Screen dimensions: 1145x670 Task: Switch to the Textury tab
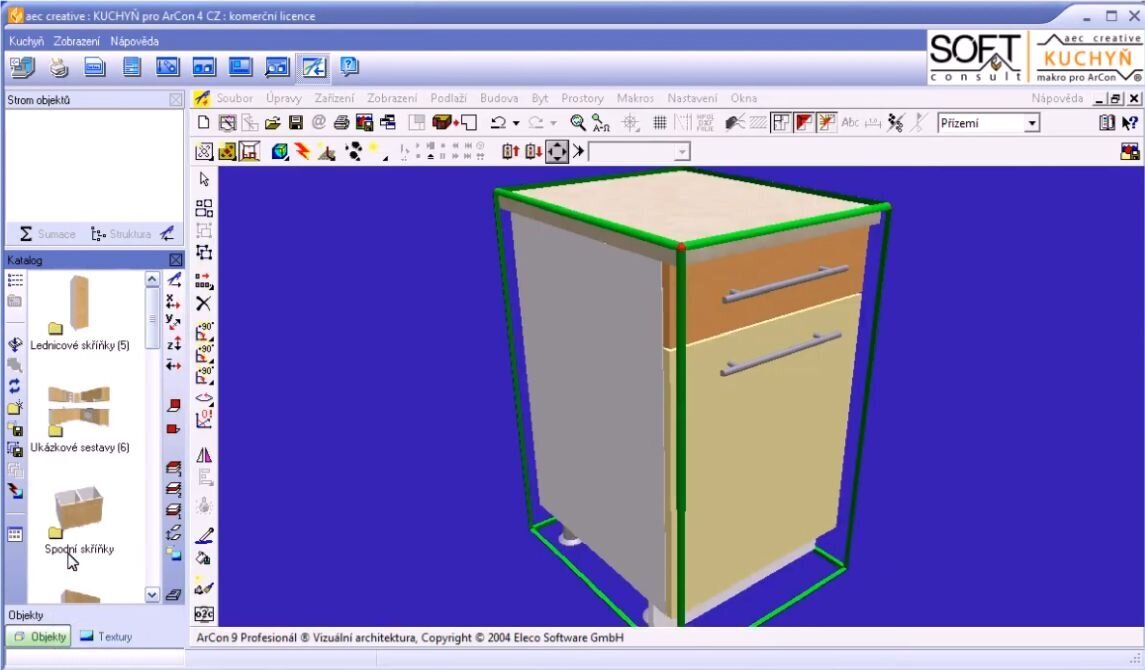[106, 636]
